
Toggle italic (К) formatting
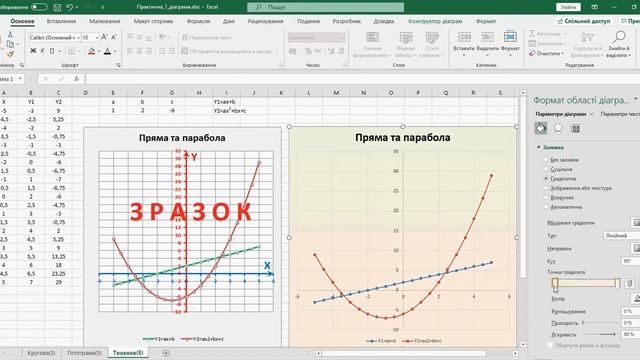coord(42,51)
